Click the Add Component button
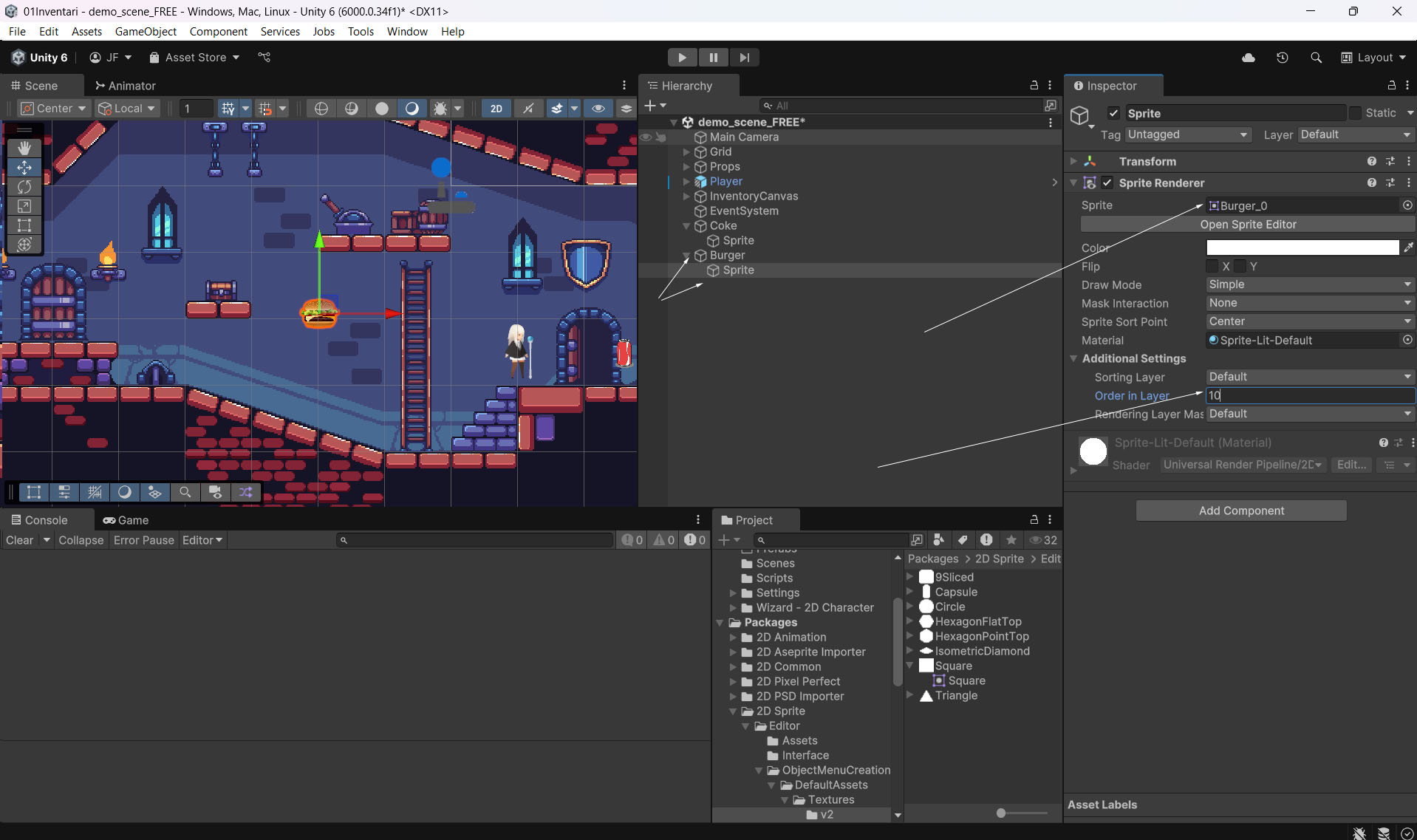Screen dimensions: 1417x840 (x=1241, y=511)
